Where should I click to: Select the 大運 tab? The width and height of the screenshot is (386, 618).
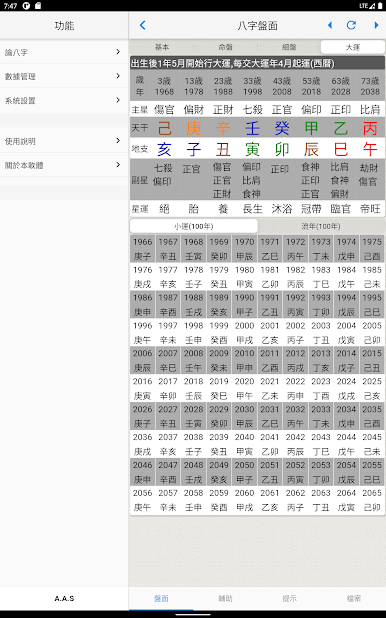click(x=353, y=47)
